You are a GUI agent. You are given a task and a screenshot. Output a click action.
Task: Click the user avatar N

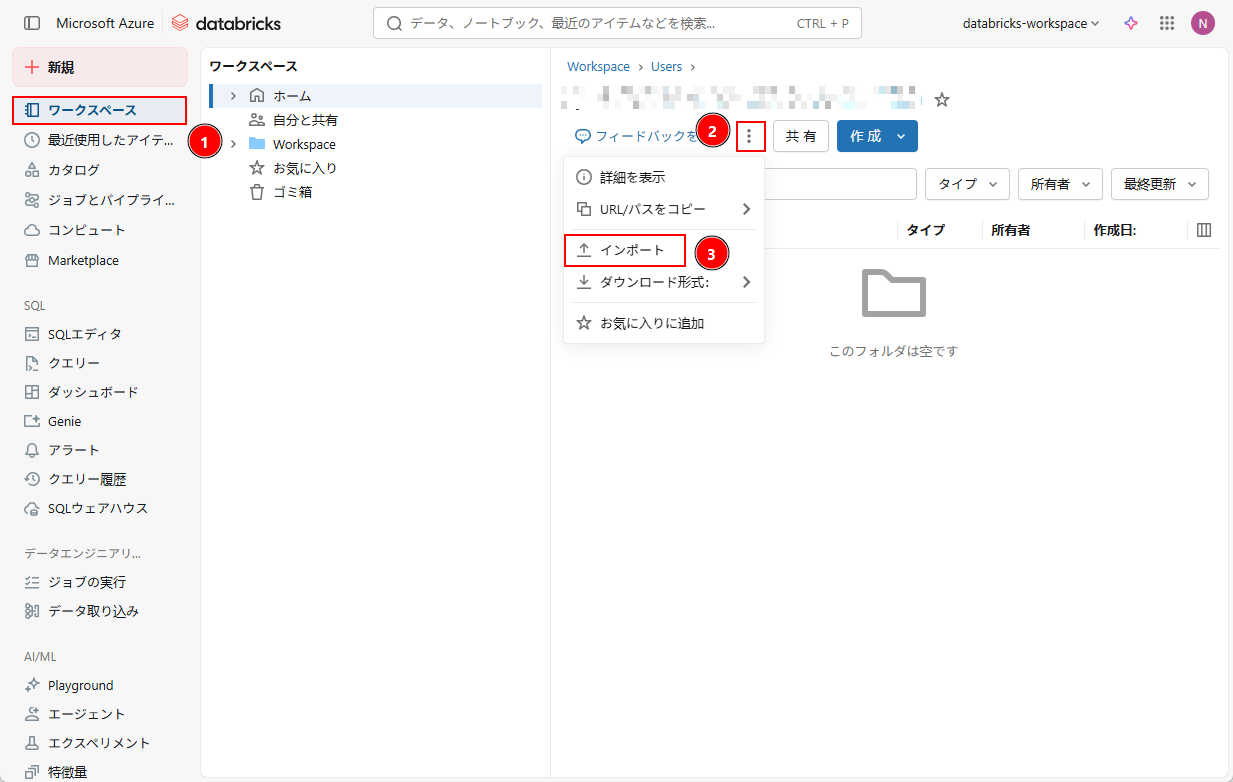(1202, 23)
